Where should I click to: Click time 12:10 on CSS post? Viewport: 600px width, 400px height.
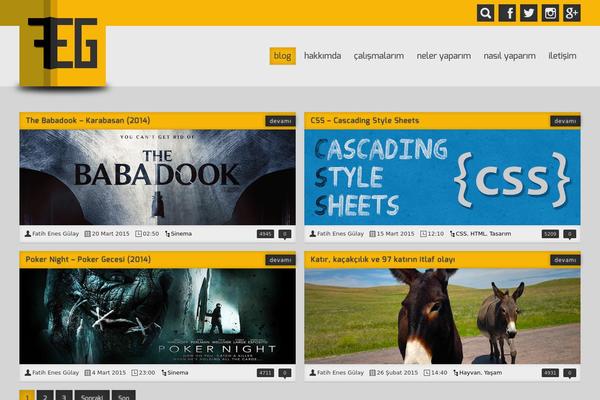tap(435, 233)
